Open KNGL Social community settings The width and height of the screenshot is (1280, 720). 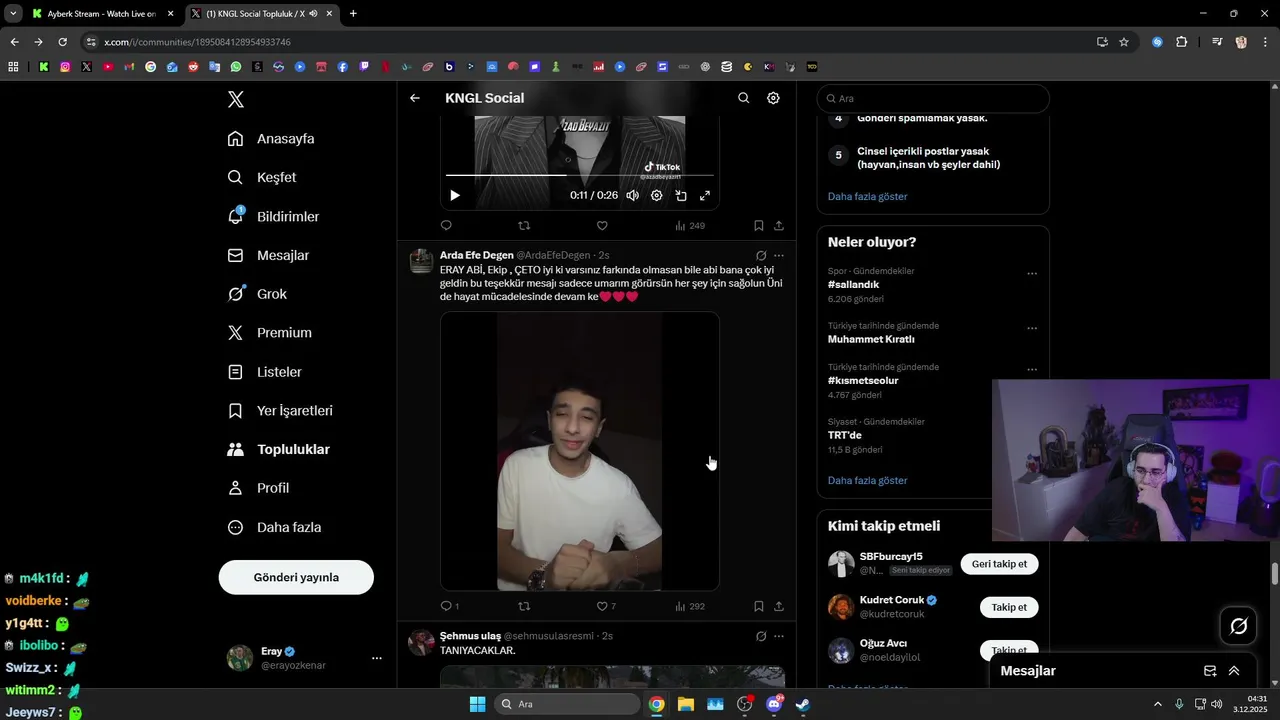click(x=773, y=98)
